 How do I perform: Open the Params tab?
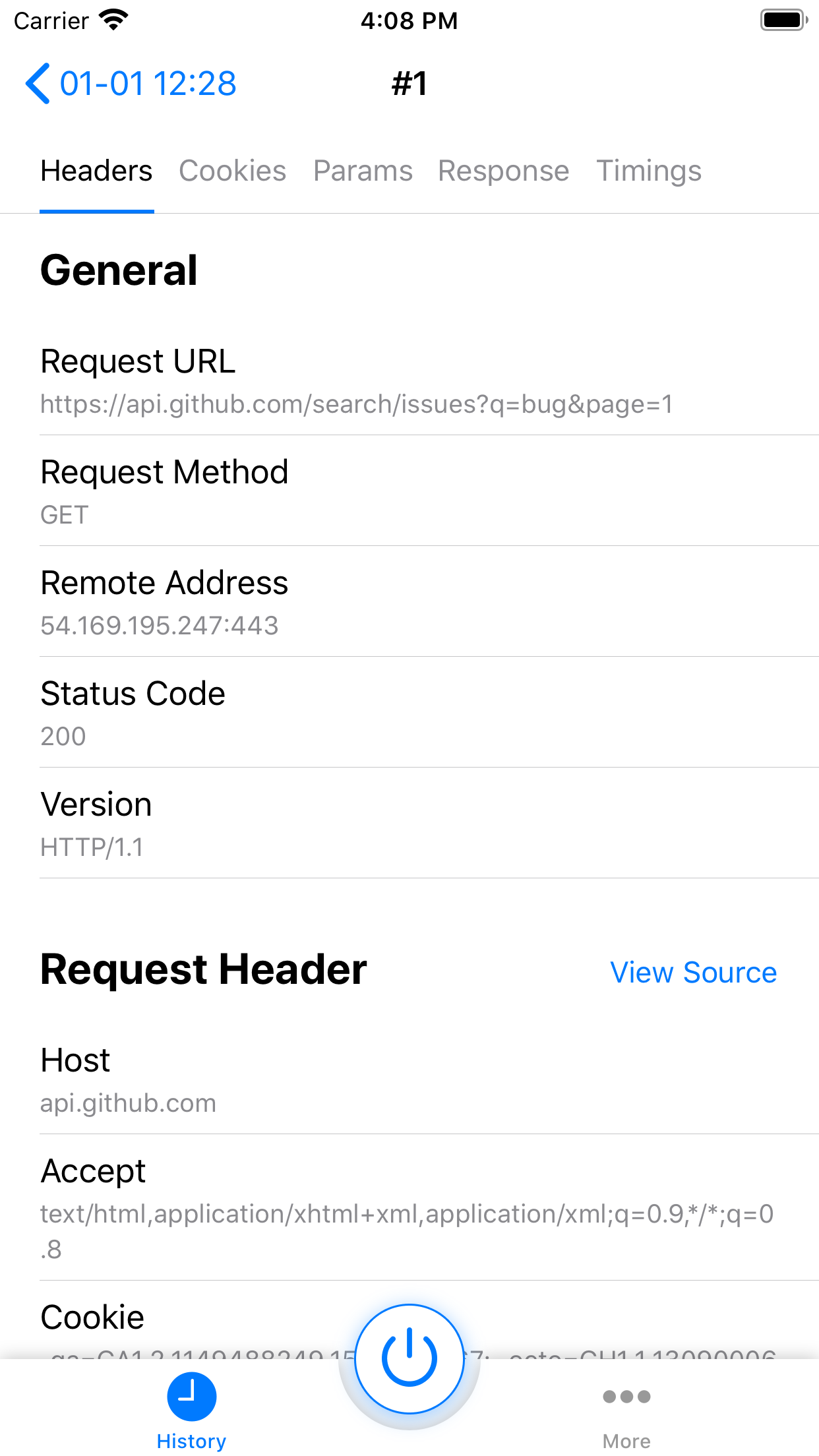[363, 170]
